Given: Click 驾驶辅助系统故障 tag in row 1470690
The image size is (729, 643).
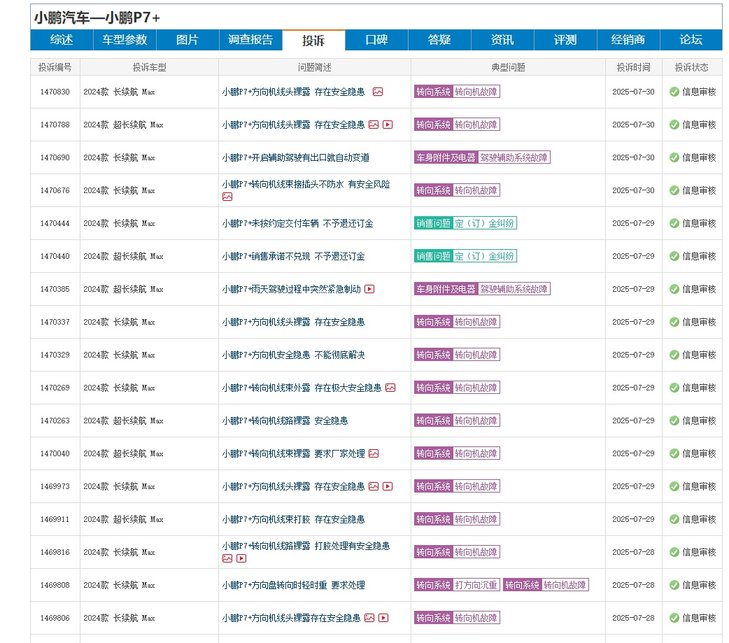Looking at the screenshot, I should [514, 158].
